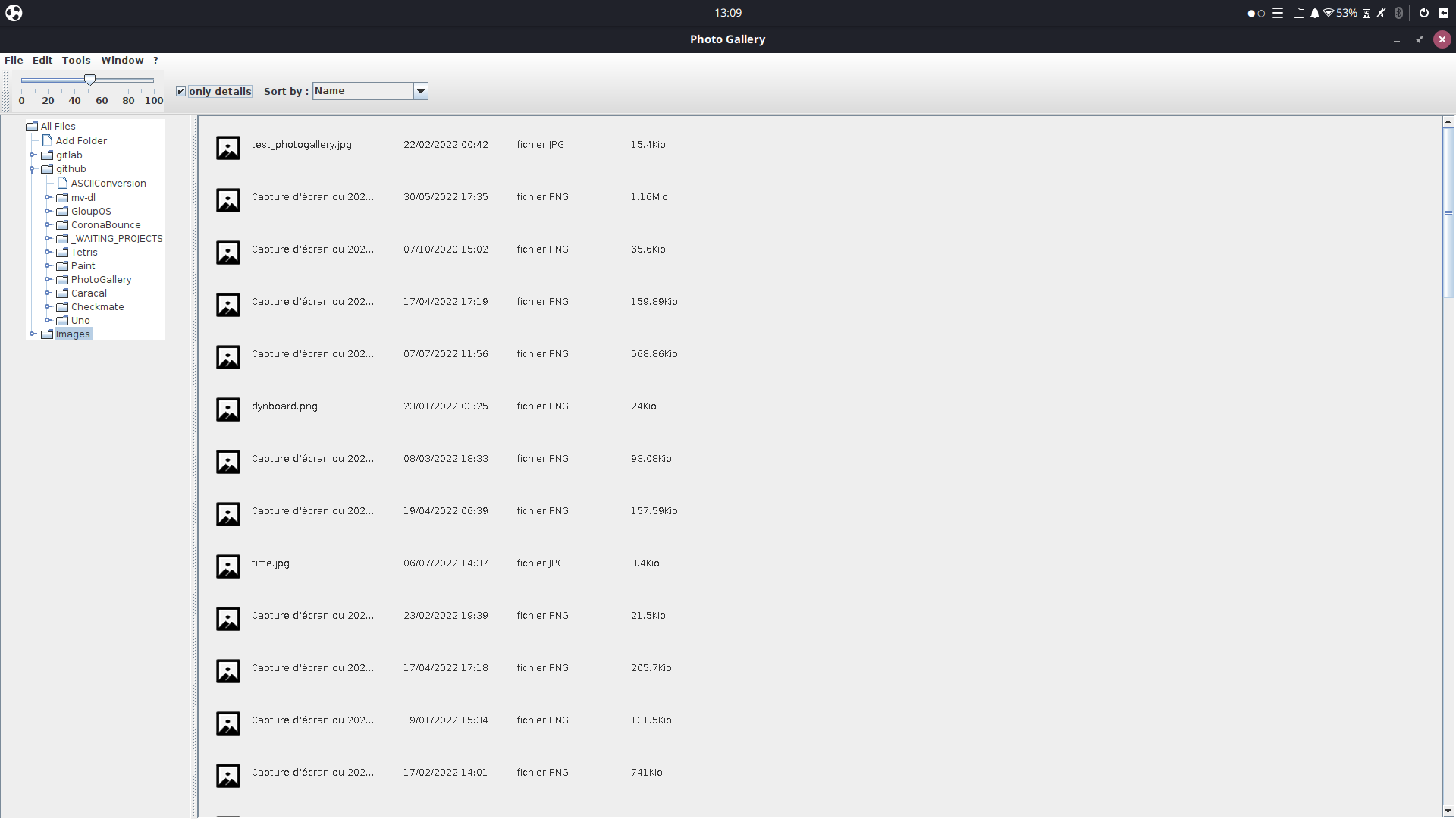Screen dimensions: 1456x819
Task: Click image icon of 17/04/2022 17:19 capture
Action: [228, 305]
